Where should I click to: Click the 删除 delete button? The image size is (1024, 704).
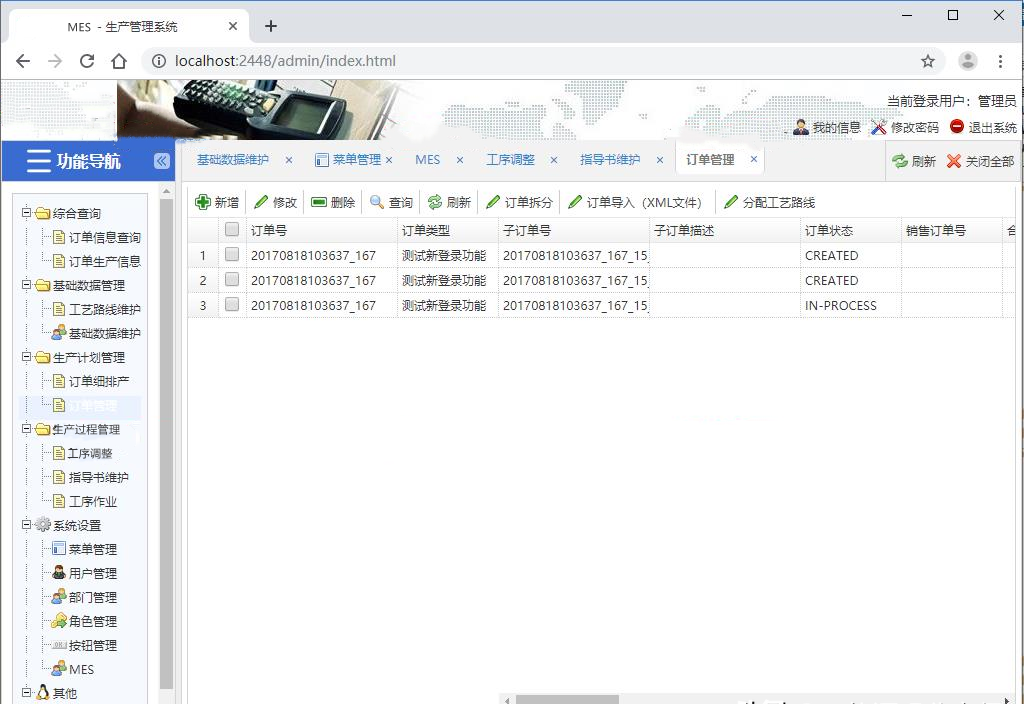click(333, 202)
